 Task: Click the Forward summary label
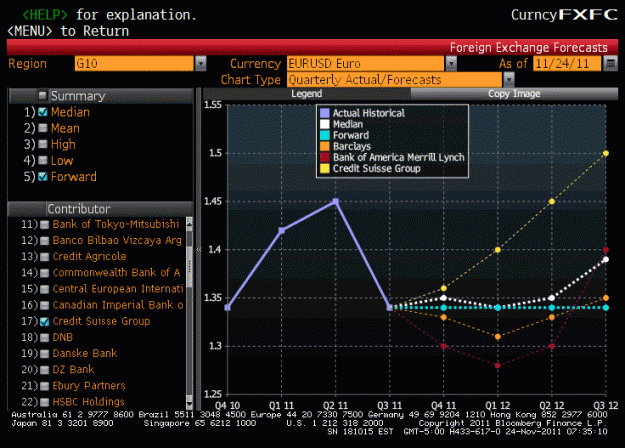click(x=74, y=177)
